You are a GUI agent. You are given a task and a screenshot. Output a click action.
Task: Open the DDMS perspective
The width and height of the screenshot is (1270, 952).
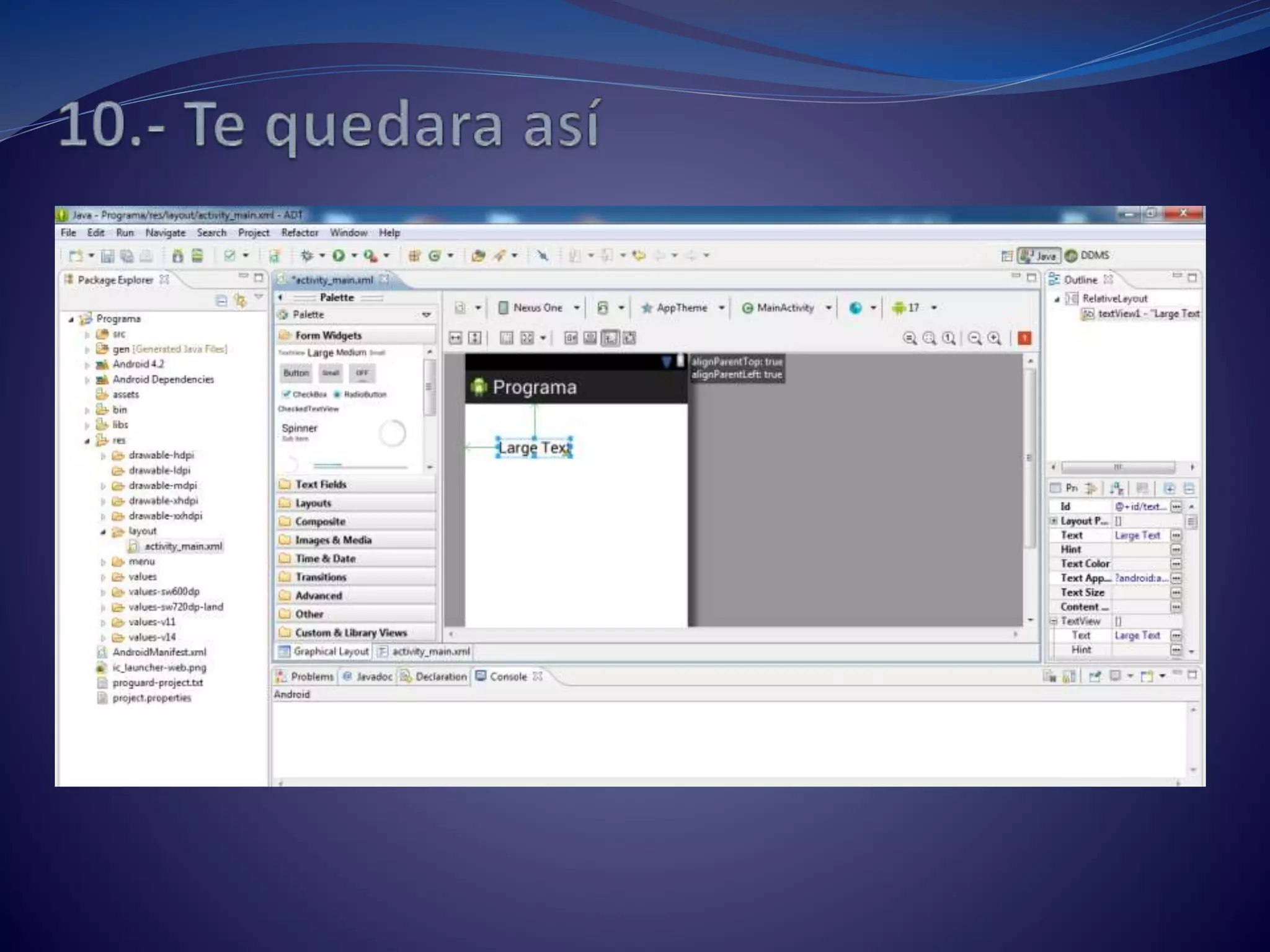(x=1088, y=255)
